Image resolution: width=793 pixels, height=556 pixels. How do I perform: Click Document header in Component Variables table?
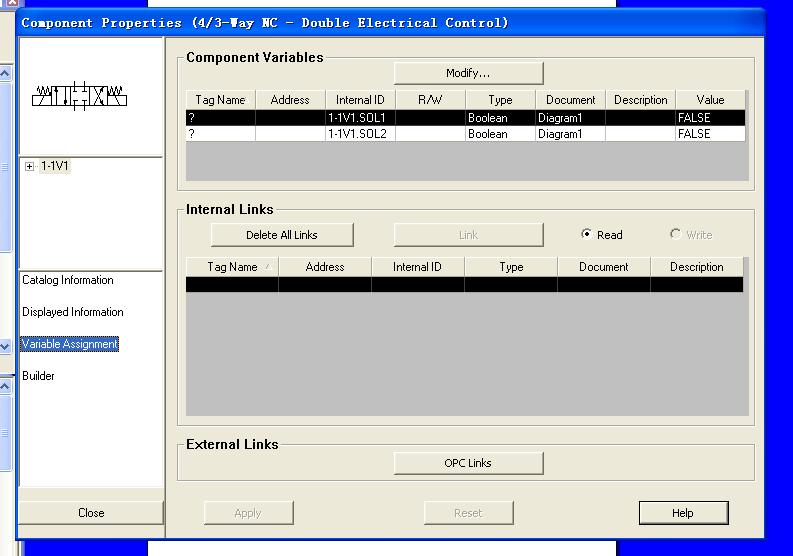(570, 100)
